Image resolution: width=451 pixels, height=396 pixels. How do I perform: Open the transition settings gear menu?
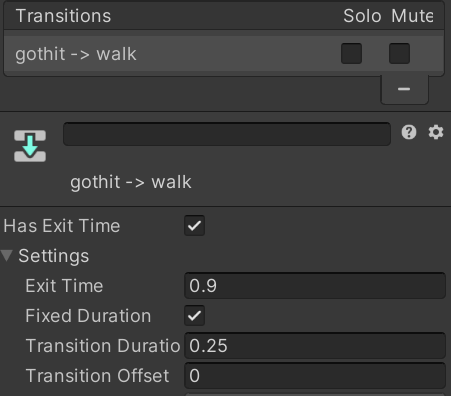(x=436, y=132)
